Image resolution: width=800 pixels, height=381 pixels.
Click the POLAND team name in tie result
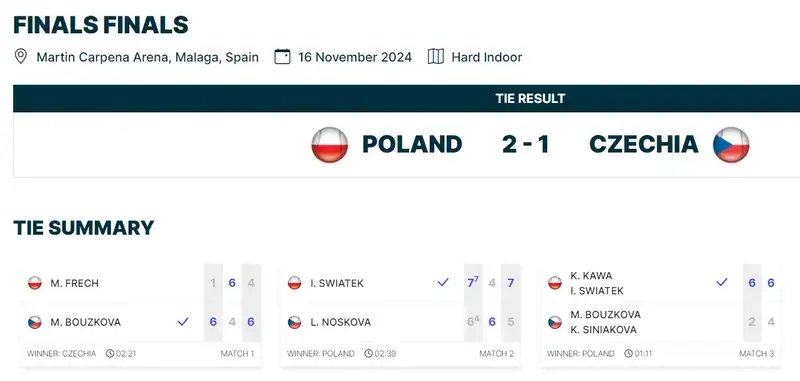[x=412, y=145]
